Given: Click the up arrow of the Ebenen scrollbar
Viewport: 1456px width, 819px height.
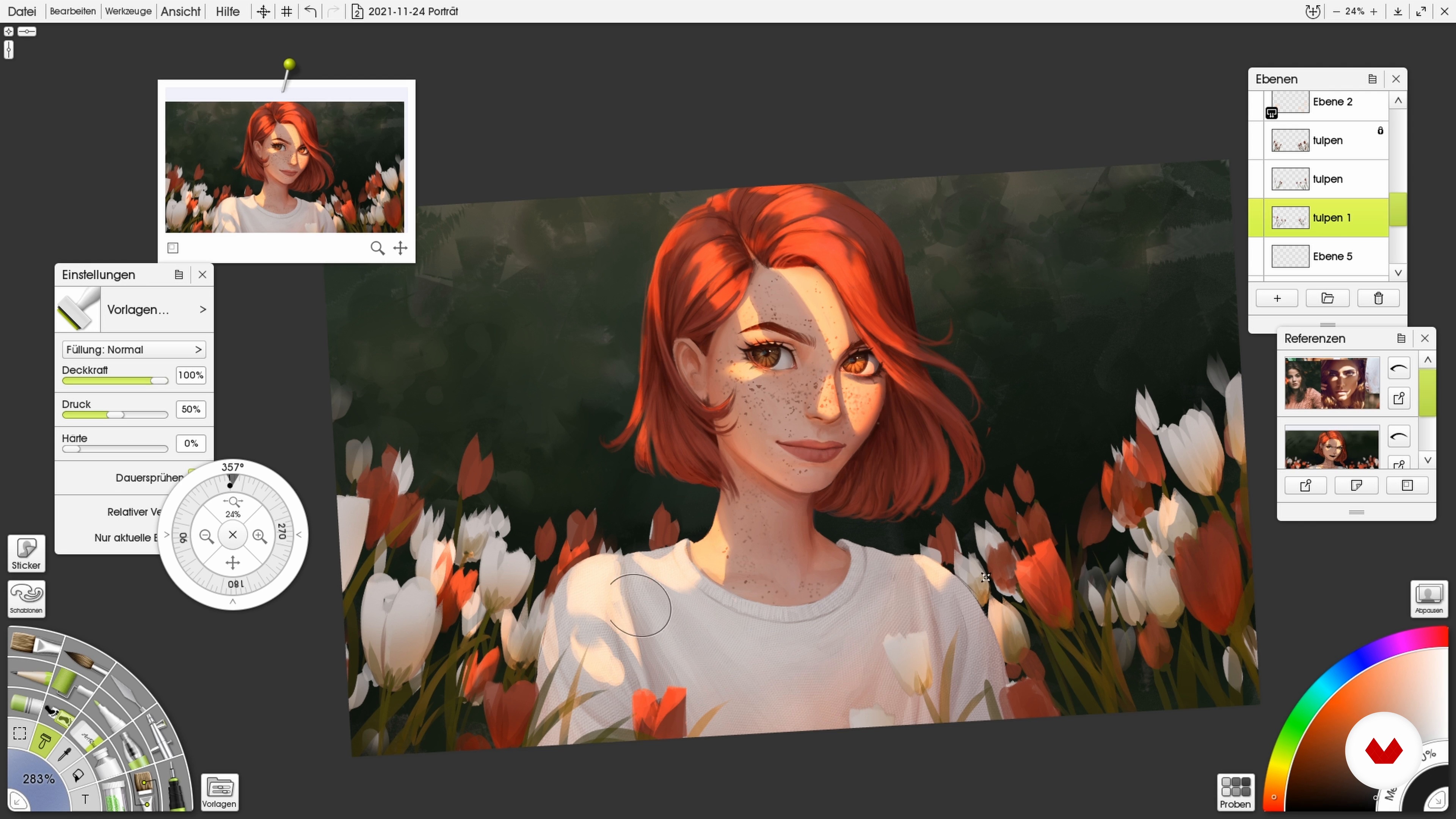Looking at the screenshot, I should tap(1398, 100).
